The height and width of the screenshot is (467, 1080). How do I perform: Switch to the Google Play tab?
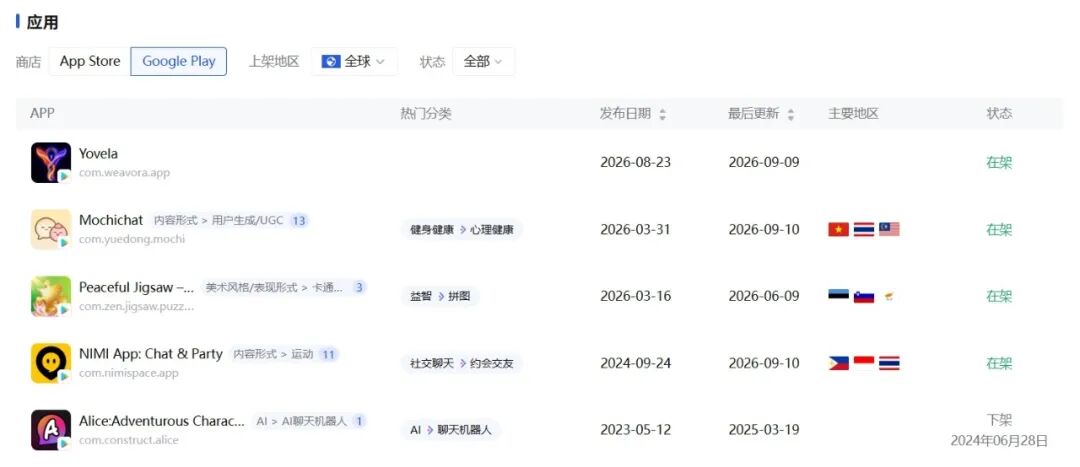[178, 61]
